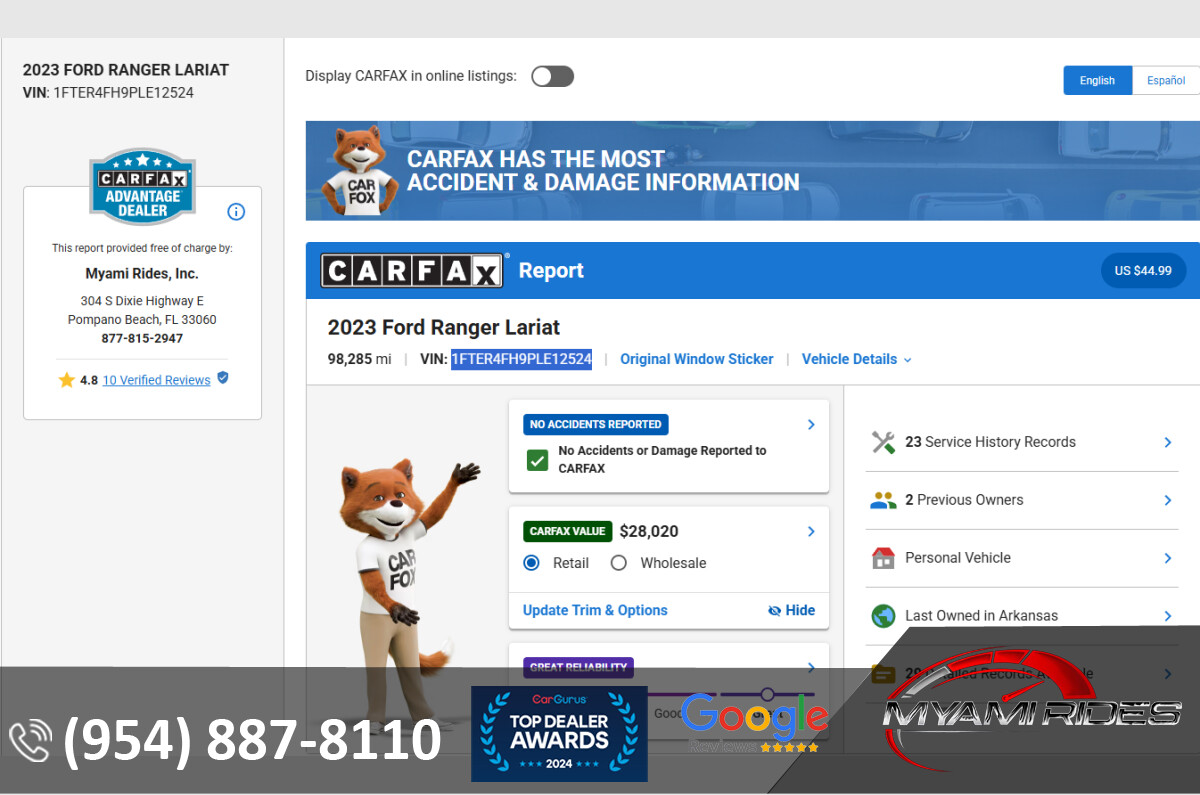1200x795 pixels.
Task: Click the verified shield icon beside reviews
Action: click(223, 378)
